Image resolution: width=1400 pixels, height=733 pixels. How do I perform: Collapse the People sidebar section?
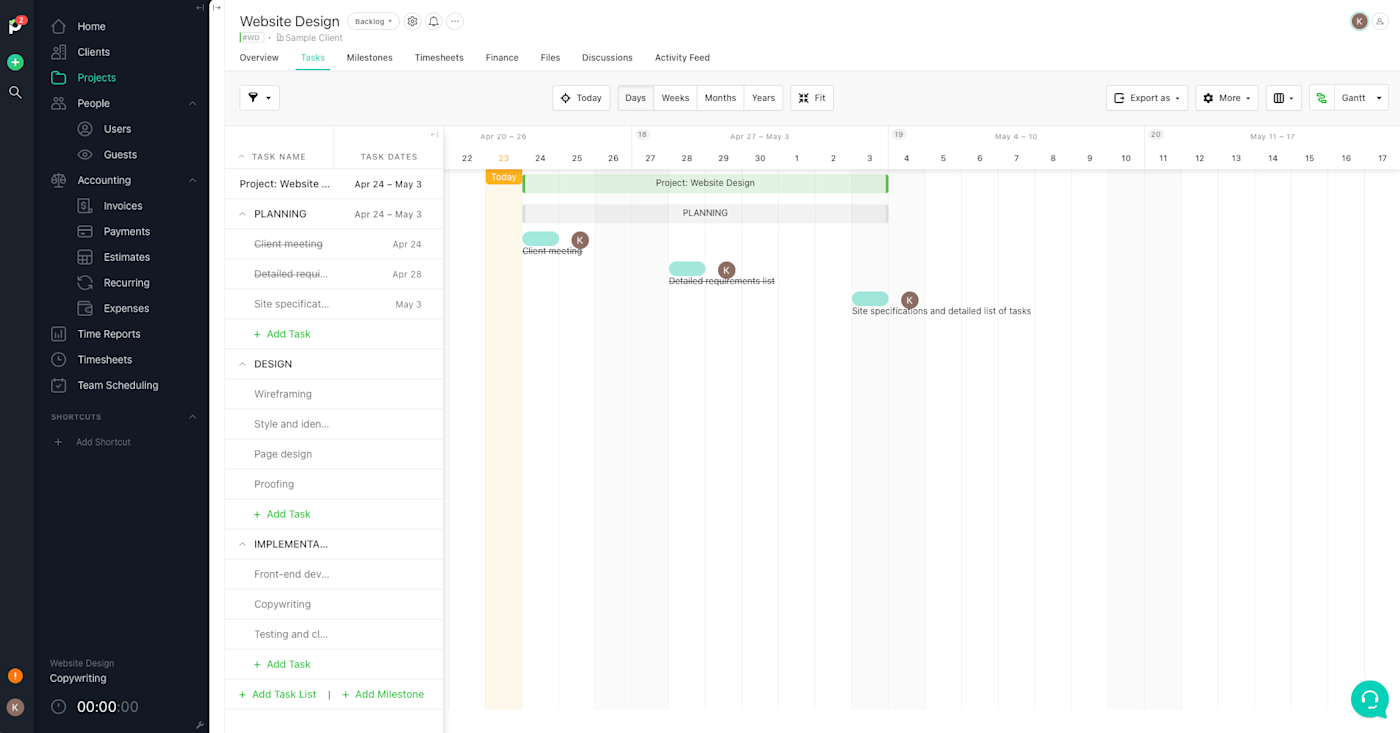click(193, 103)
